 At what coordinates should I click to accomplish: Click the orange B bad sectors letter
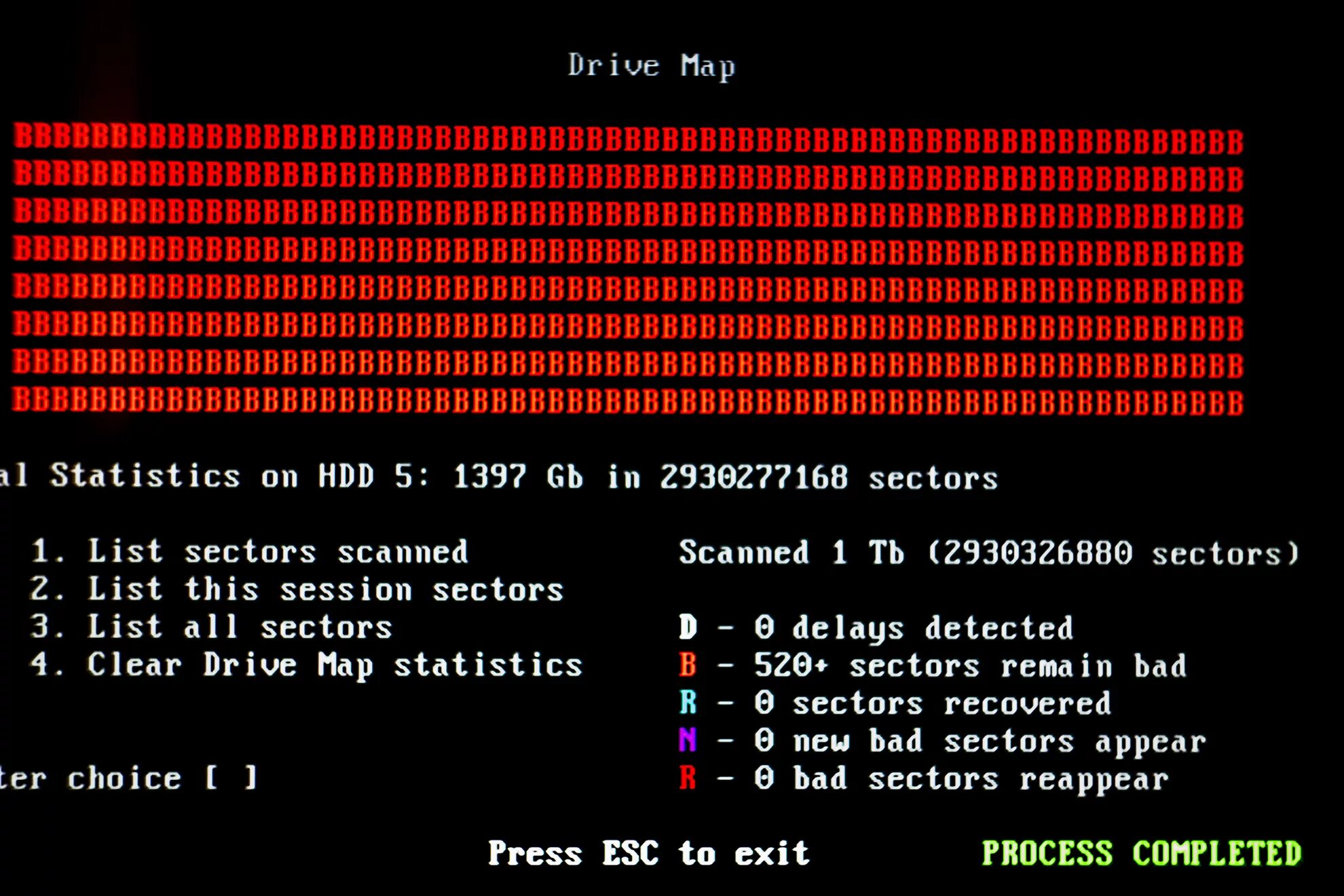pyautogui.click(x=688, y=665)
